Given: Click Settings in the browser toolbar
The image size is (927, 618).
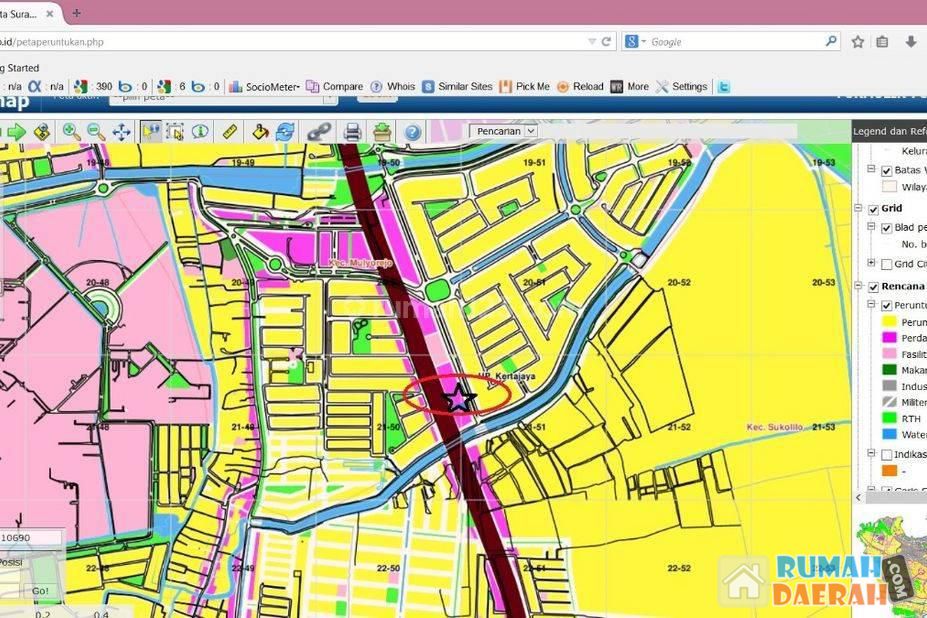Looking at the screenshot, I should (x=681, y=87).
